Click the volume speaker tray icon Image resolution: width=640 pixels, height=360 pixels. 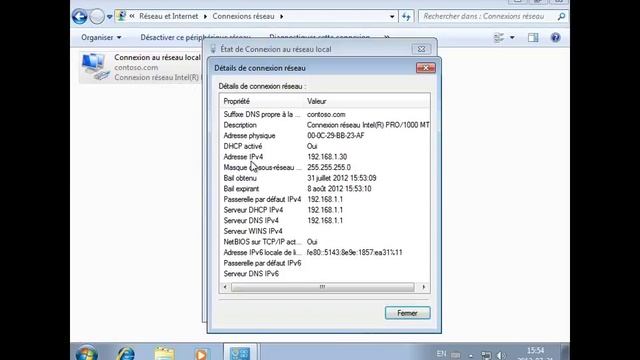(x=501, y=355)
